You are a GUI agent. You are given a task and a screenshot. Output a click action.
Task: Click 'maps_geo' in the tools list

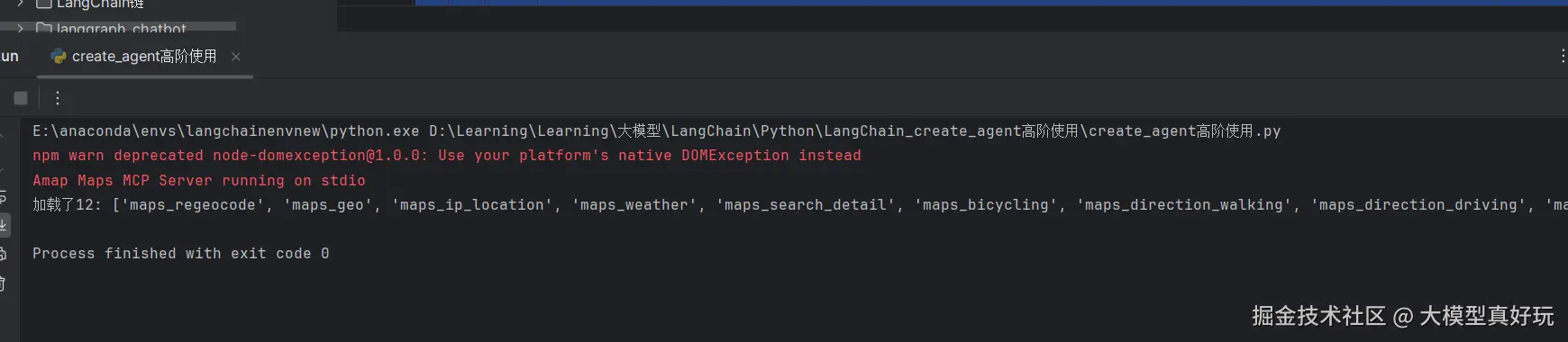(x=329, y=205)
